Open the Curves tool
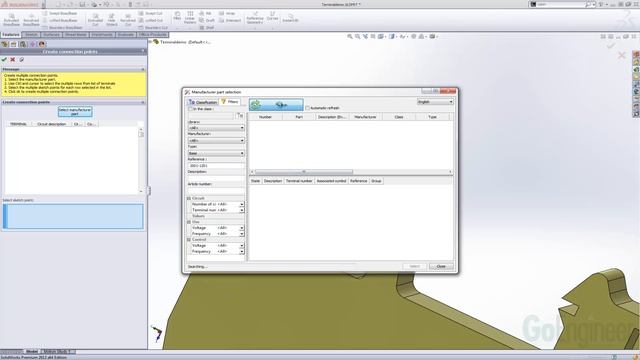Viewport: 640px width, 360px height. pos(272,16)
